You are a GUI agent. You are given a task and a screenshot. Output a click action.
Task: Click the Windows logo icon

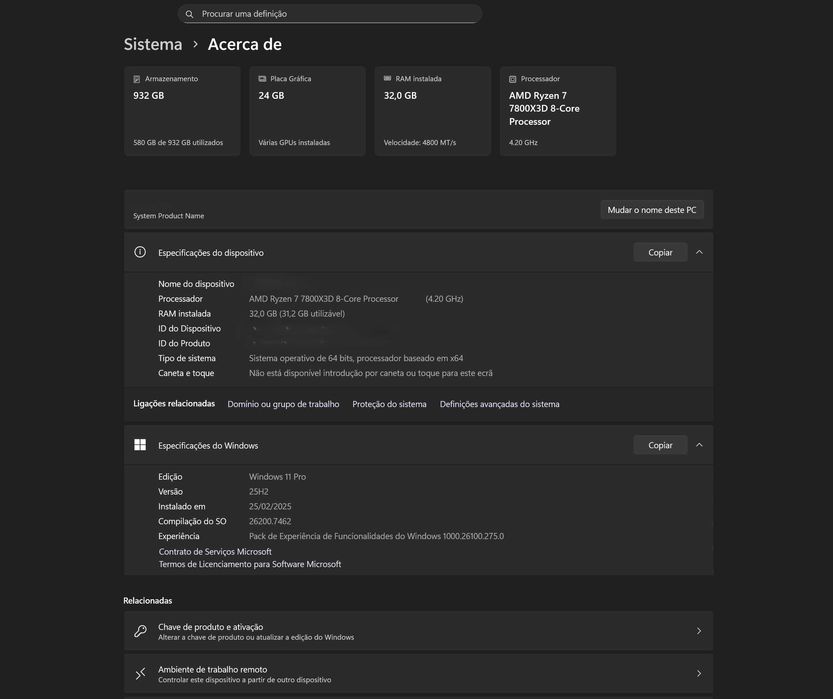[x=140, y=445]
